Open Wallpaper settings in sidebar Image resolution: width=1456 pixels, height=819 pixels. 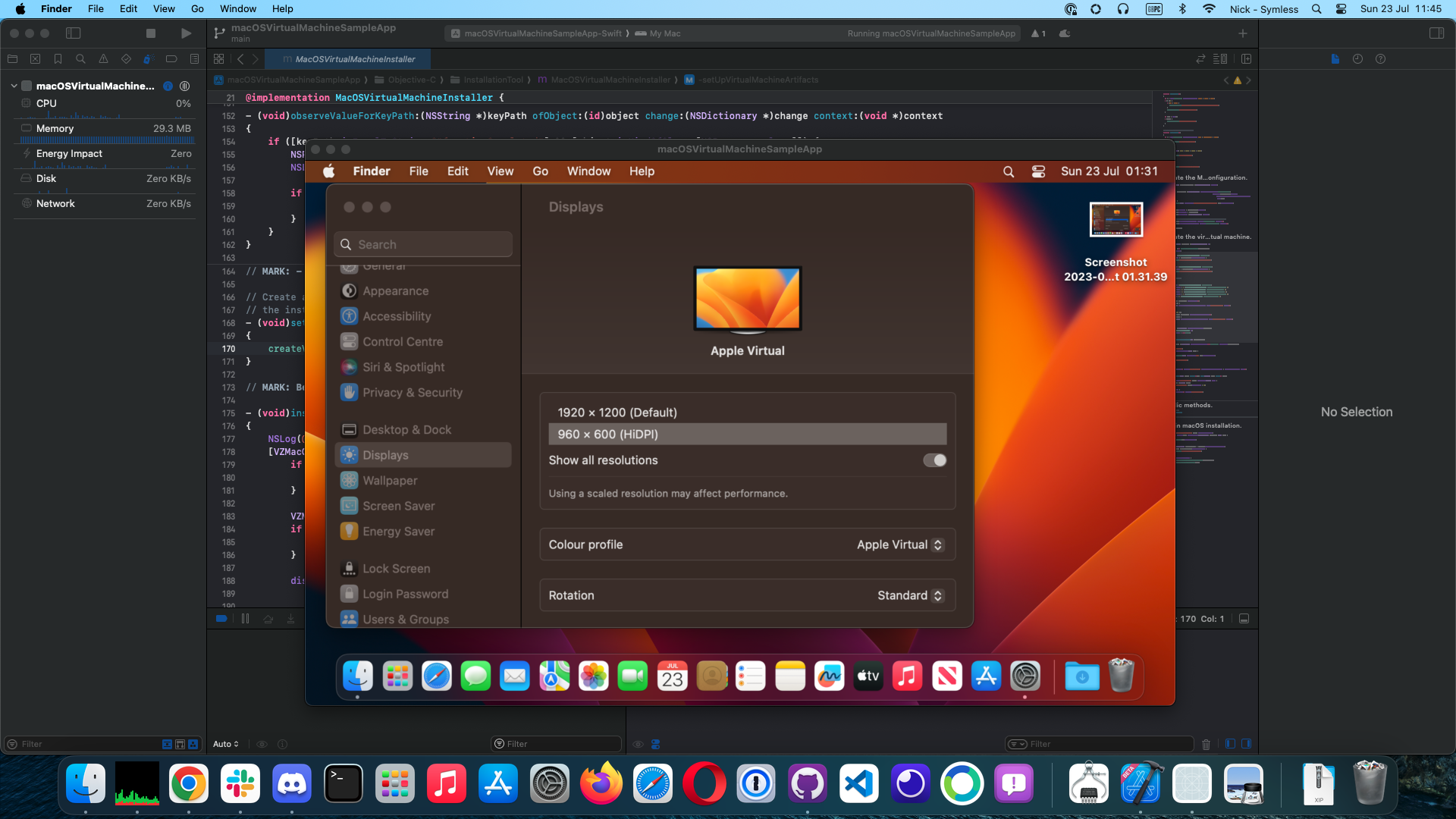click(x=390, y=481)
